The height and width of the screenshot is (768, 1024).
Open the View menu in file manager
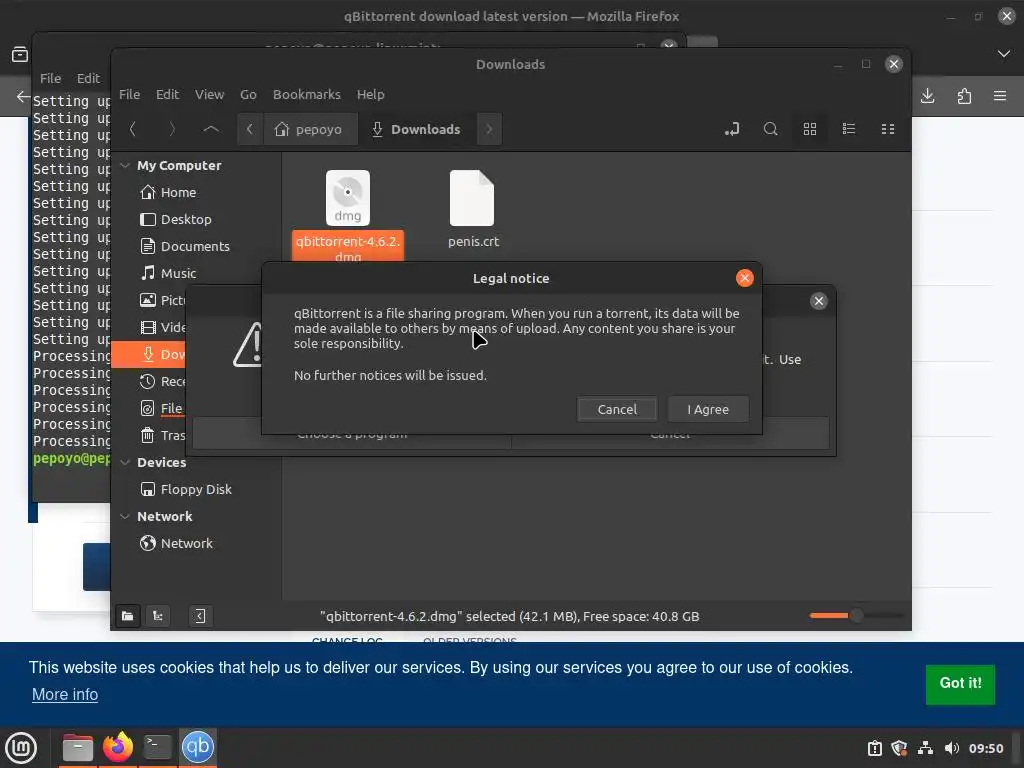(210, 94)
